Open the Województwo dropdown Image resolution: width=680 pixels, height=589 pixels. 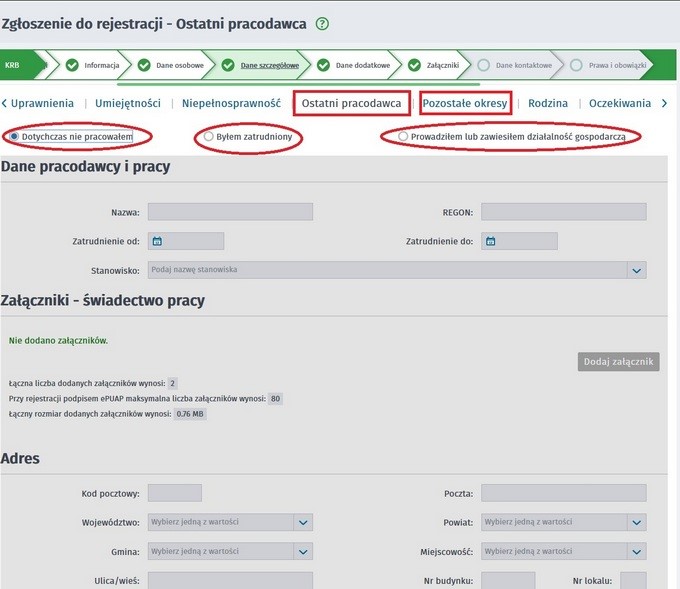click(x=303, y=522)
